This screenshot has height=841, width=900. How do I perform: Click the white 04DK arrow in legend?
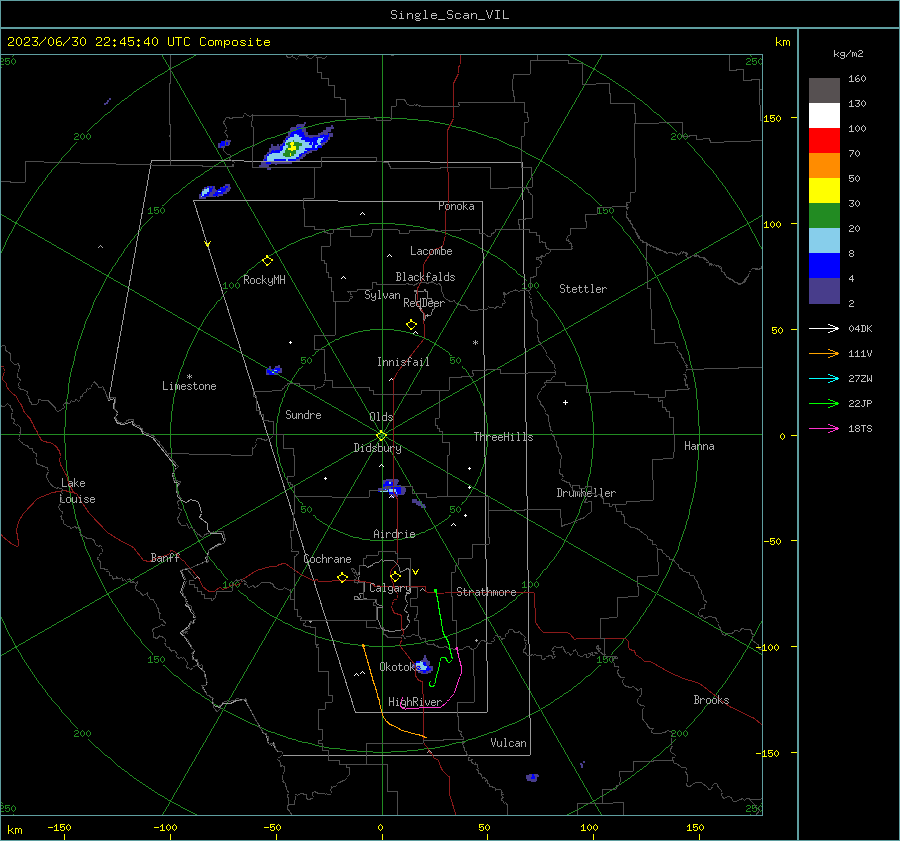click(824, 328)
